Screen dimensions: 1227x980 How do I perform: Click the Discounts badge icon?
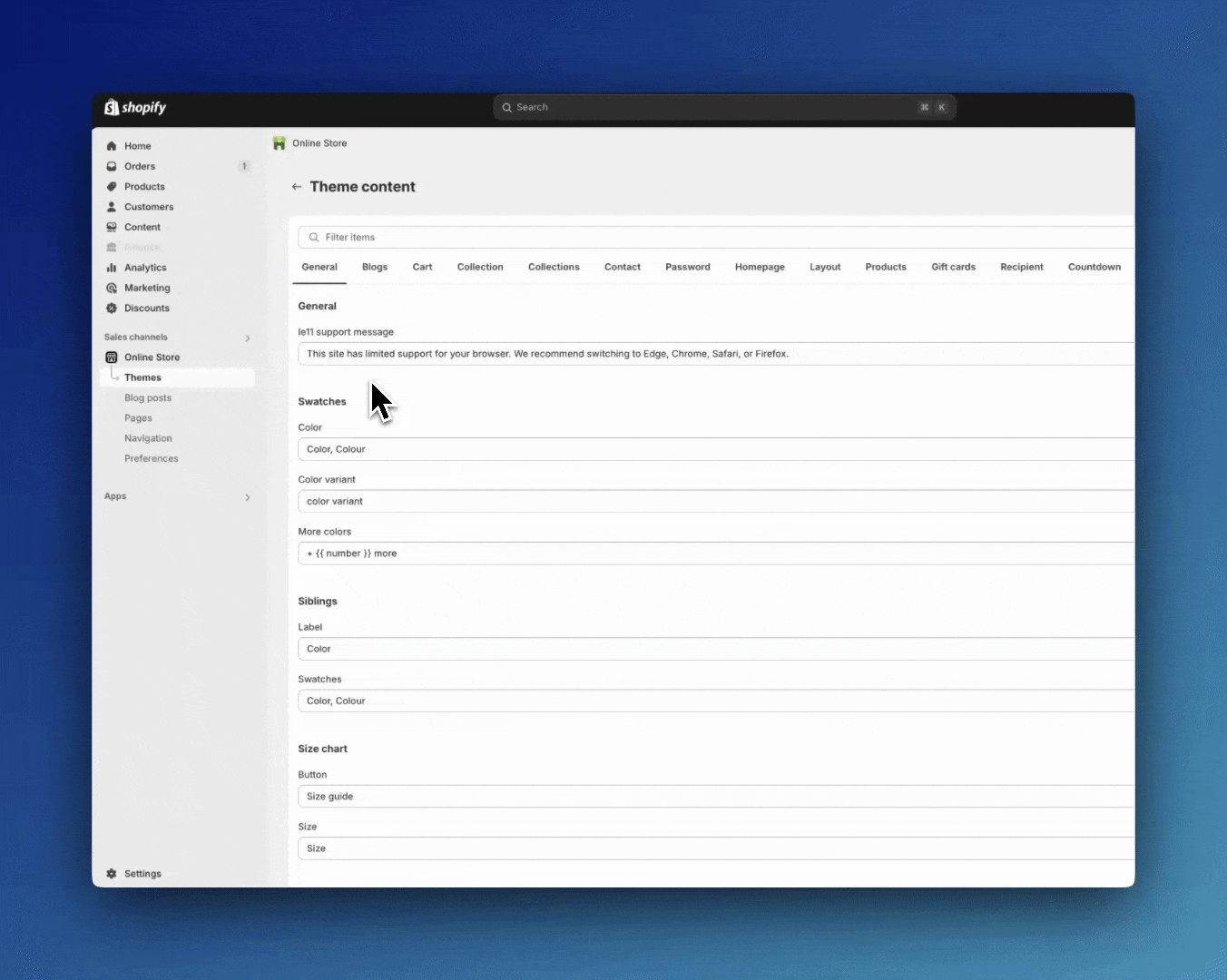(112, 309)
